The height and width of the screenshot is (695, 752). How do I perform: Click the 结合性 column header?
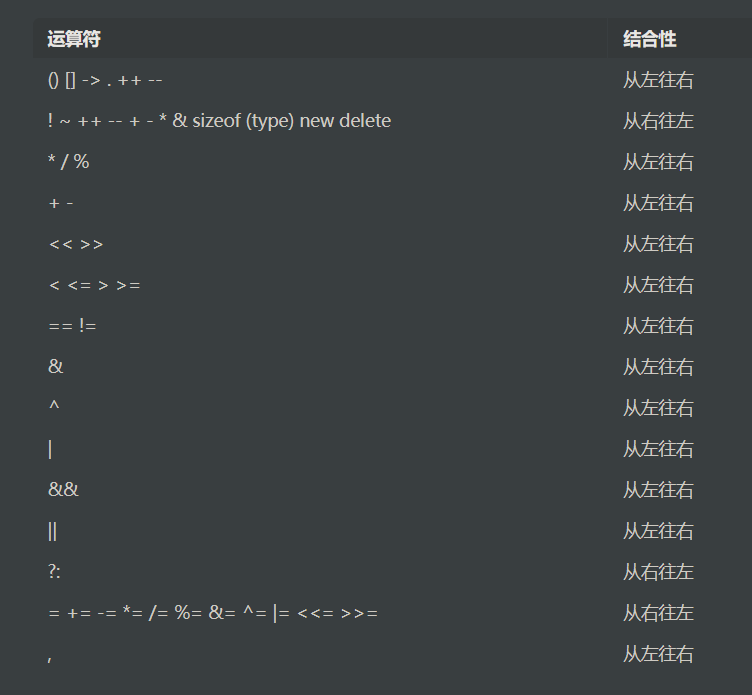pyautogui.click(x=649, y=39)
